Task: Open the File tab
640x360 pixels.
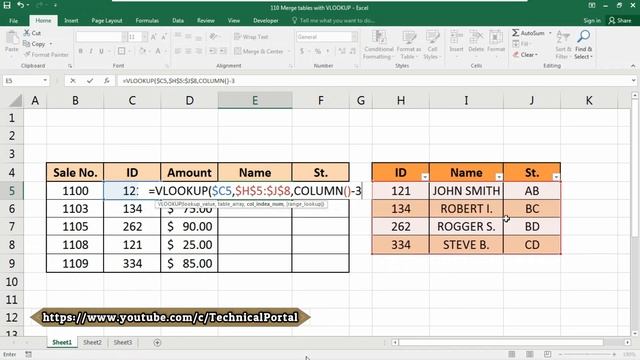Action: [x=13, y=20]
